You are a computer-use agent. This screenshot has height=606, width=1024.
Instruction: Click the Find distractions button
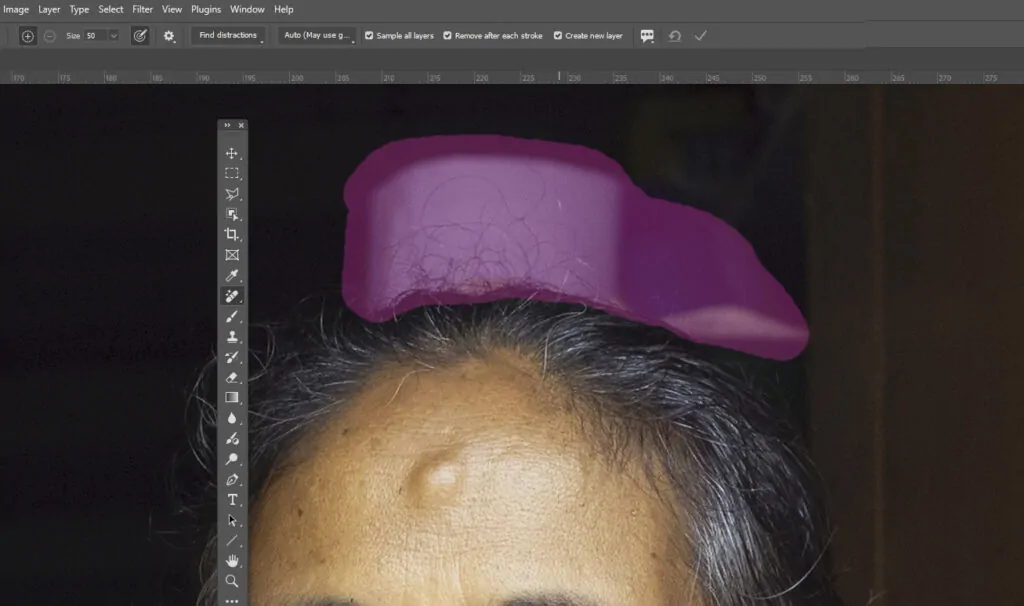pyautogui.click(x=228, y=36)
